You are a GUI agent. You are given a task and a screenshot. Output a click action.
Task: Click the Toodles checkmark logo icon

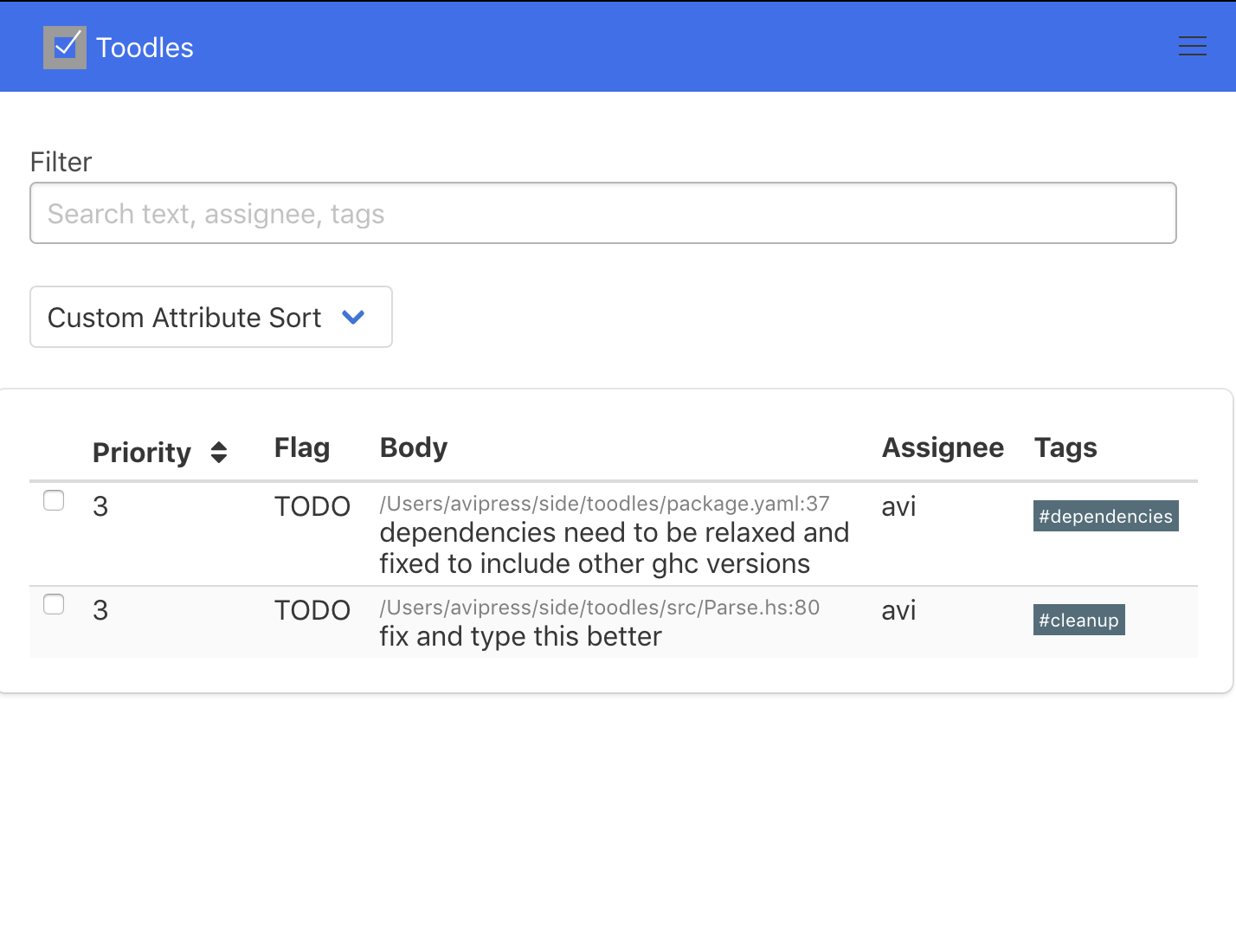click(65, 48)
